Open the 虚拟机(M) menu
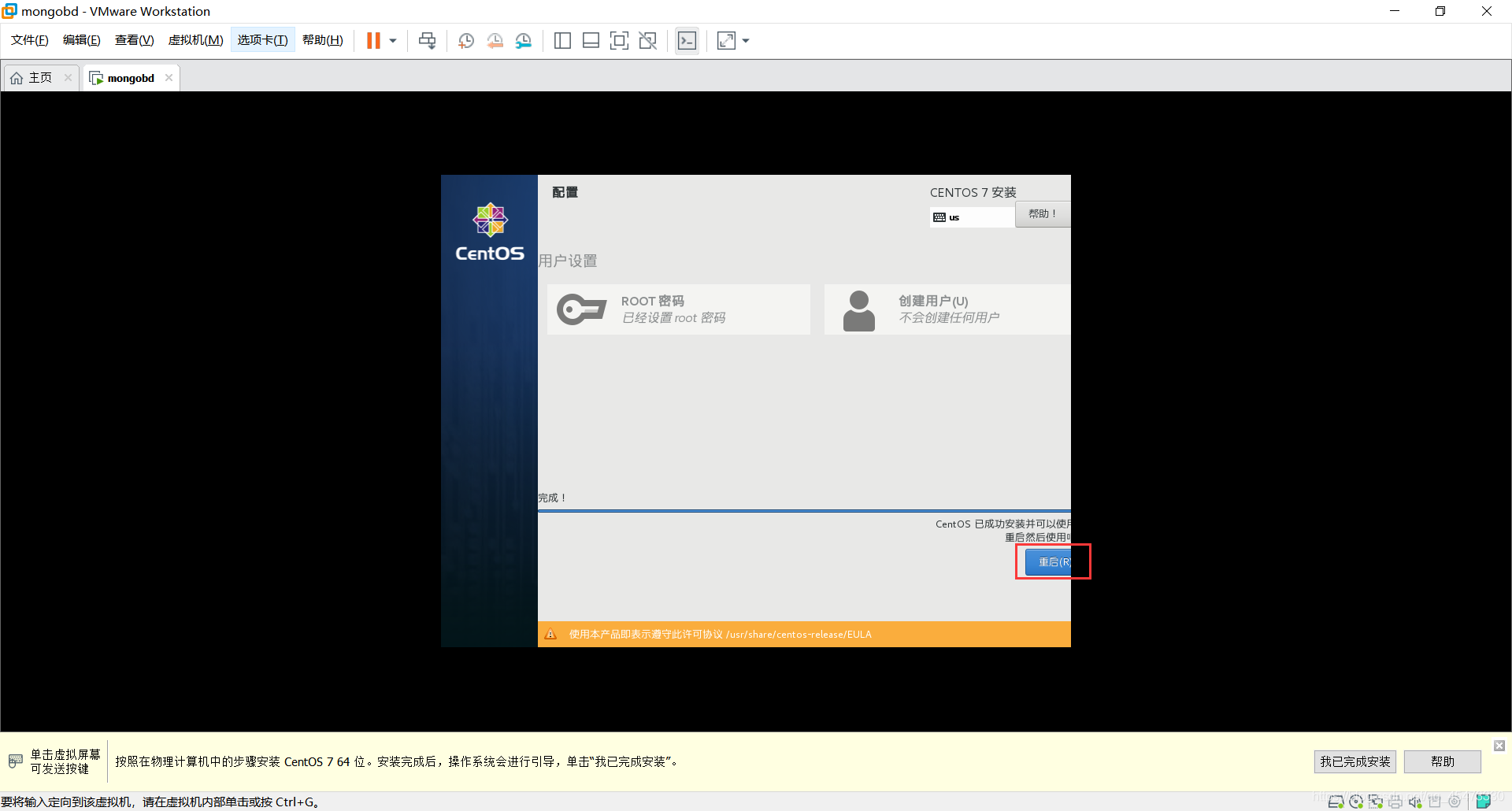This screenshot has width=1512, height=811. tap(195, 40)
